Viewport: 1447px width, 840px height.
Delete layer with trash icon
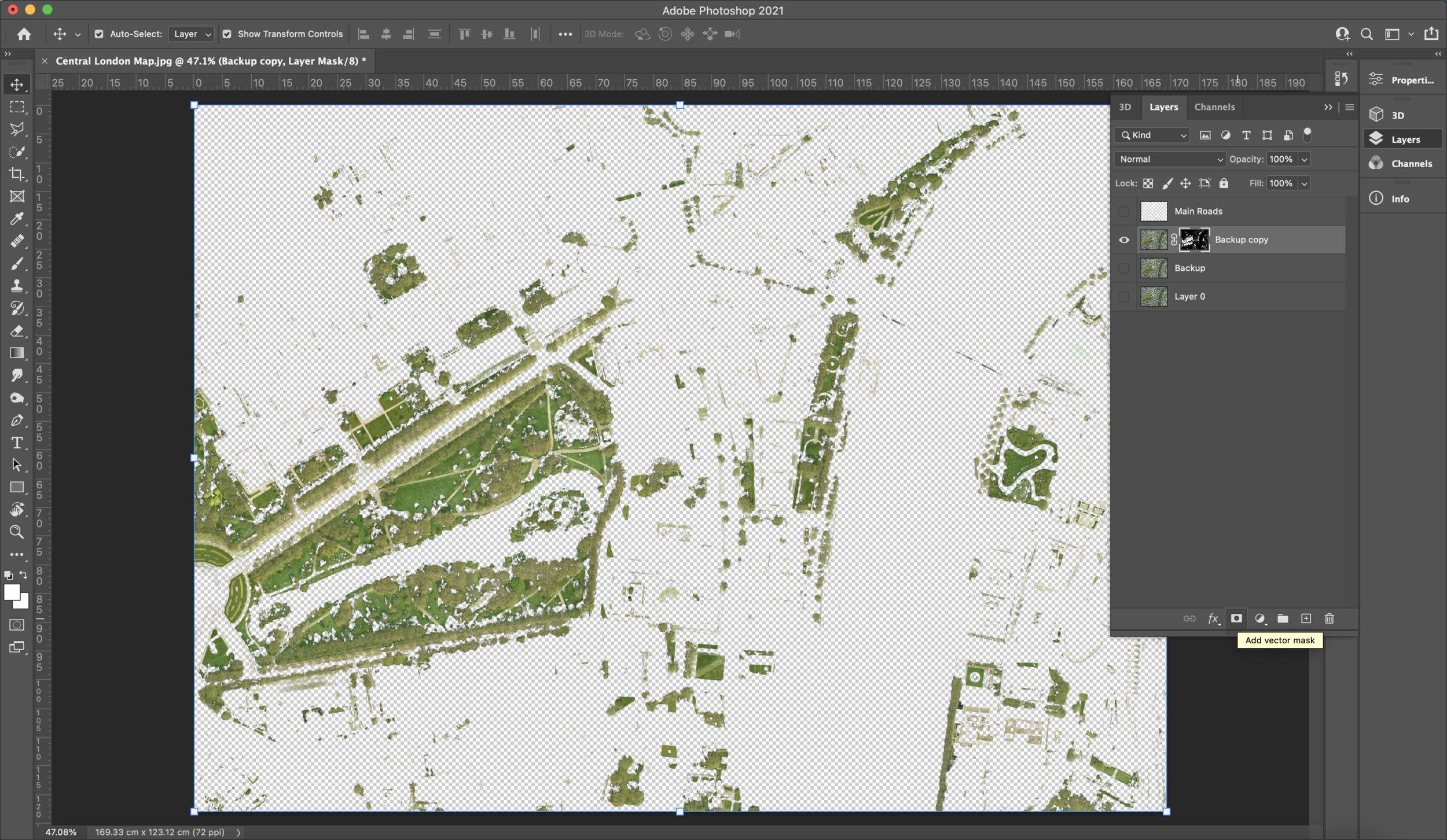(x=1330, y=618)
